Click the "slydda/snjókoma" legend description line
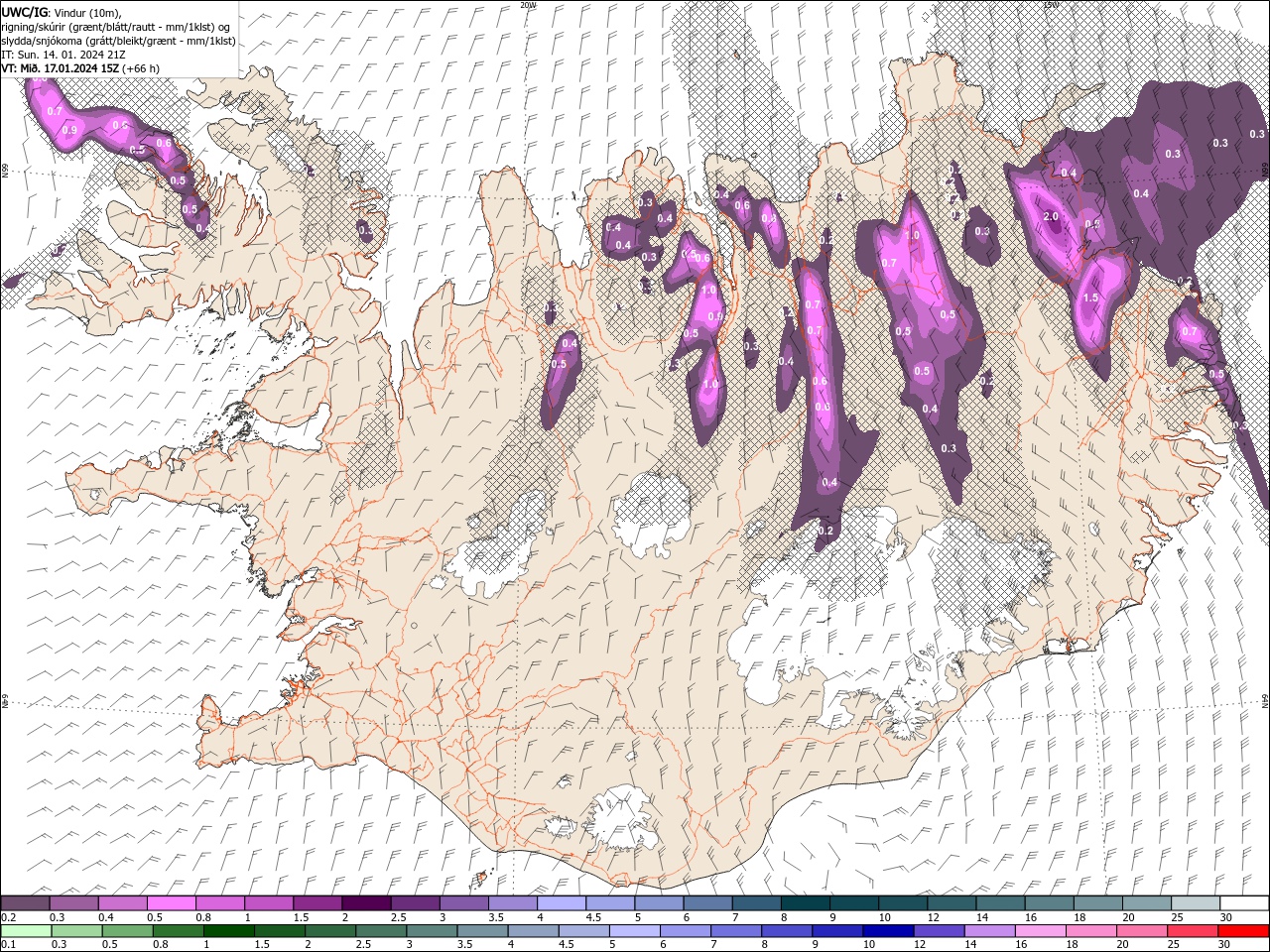Image resolution: width=1270 pixels, height=952 pixels. click(118, 41)
